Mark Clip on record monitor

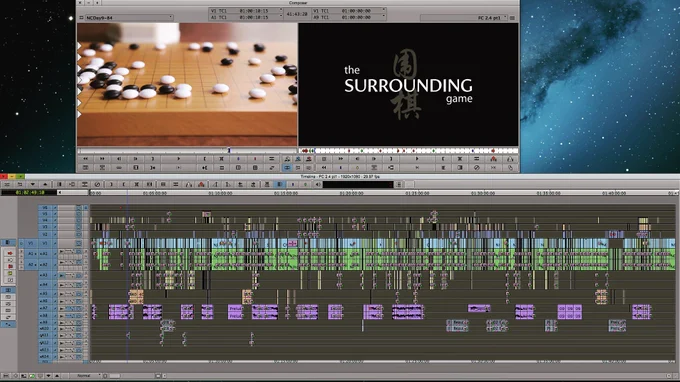click(460, 159)
